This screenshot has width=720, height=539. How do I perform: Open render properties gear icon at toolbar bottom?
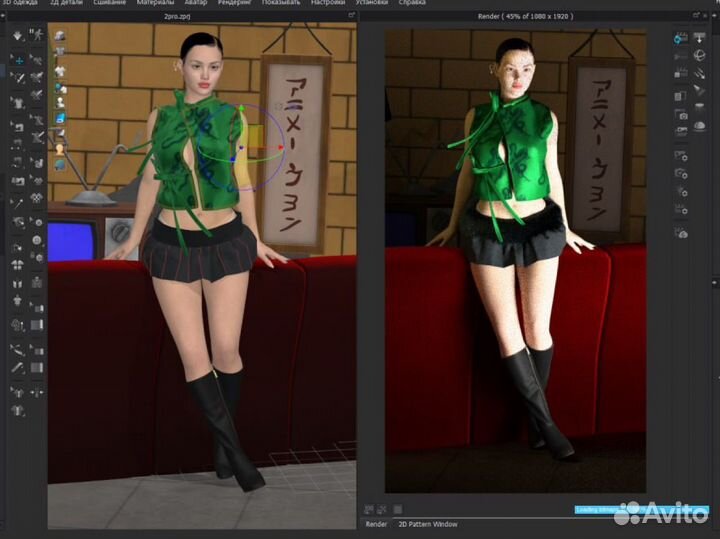pyautogui.click(x=681, y=210)
